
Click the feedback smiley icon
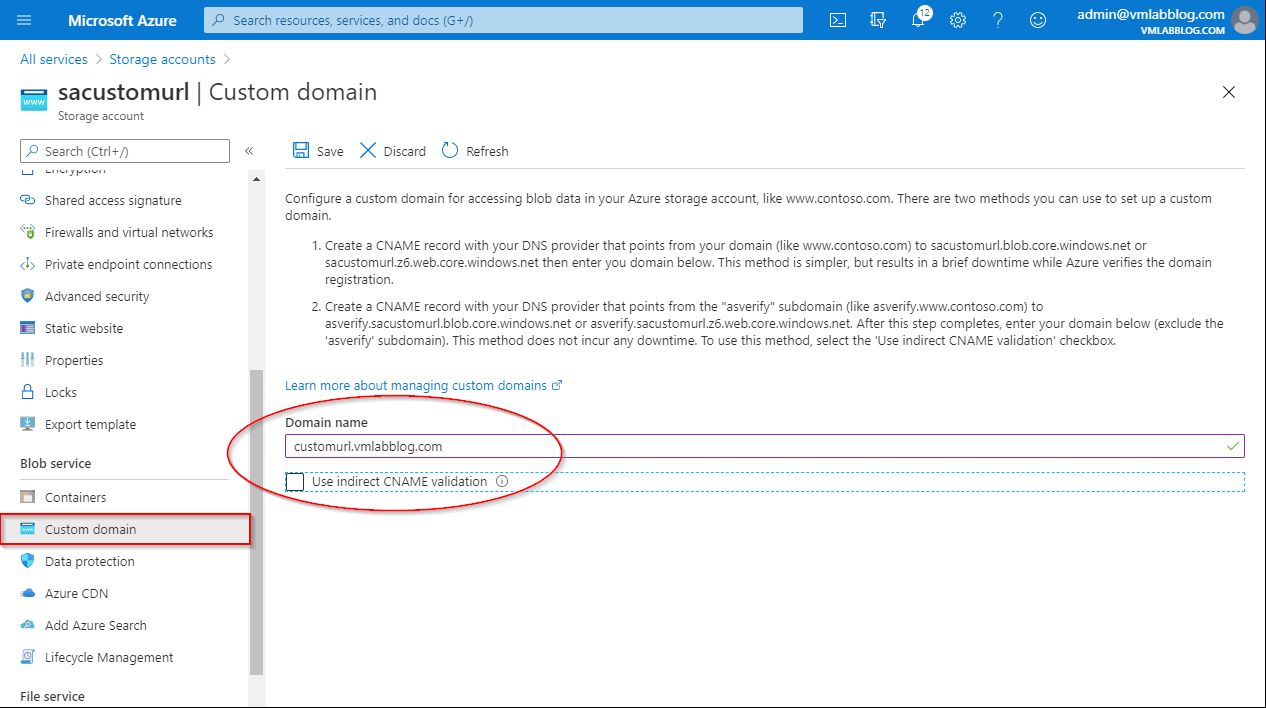pyautogui.click(x=1037, y=19)
